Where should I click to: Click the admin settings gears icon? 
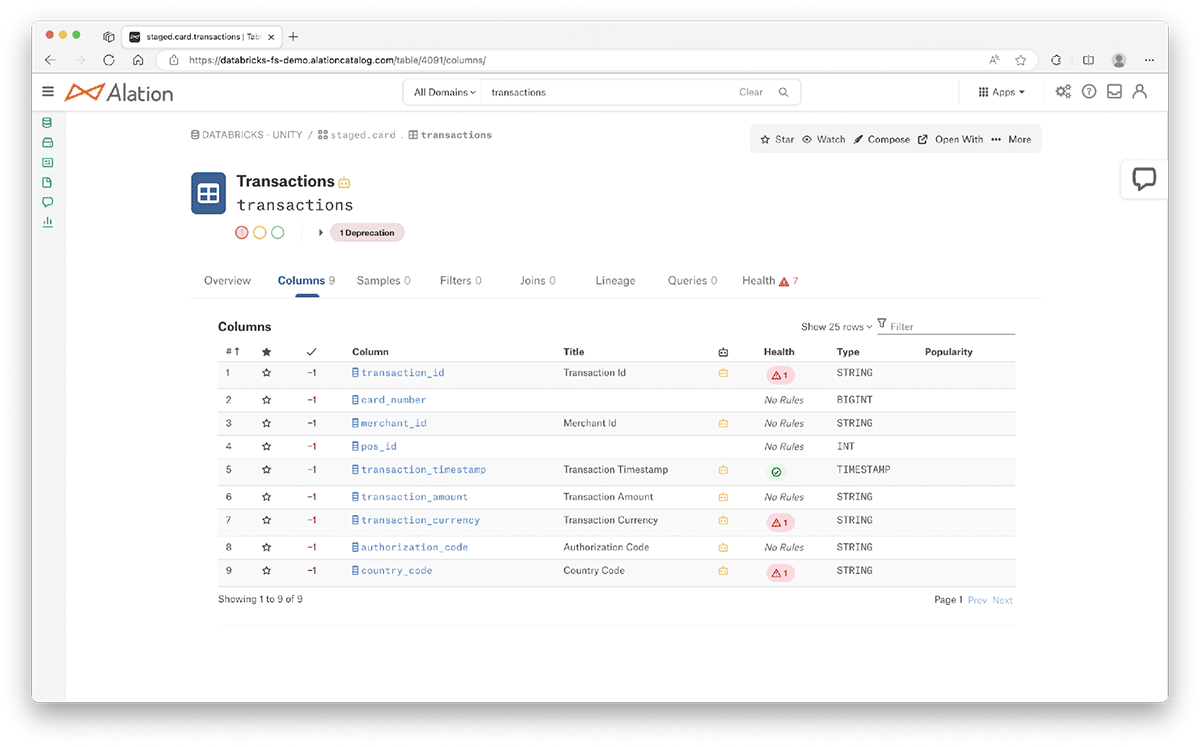[x=1063, y=92]
